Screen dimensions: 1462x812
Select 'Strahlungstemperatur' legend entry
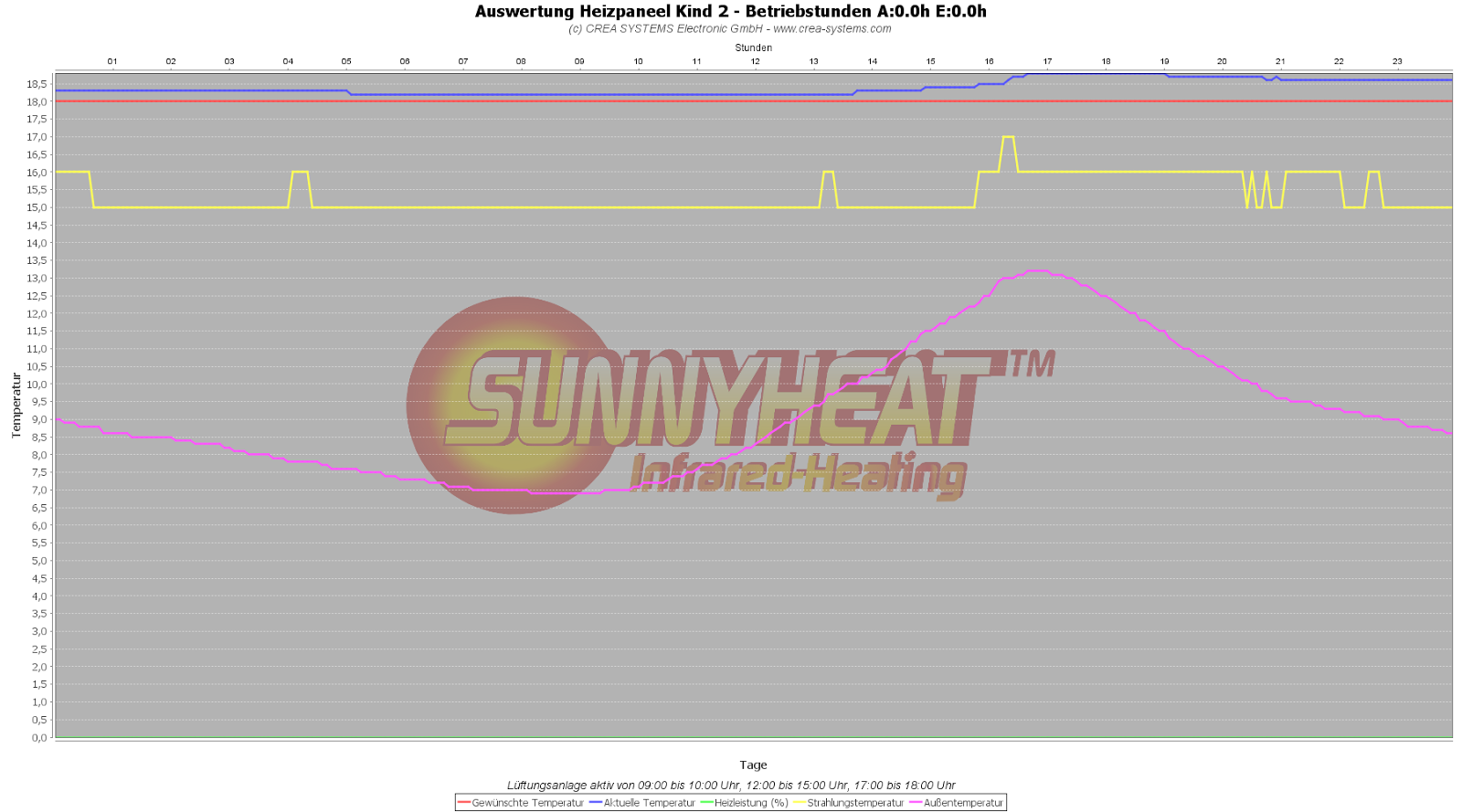(x=855, y=803)
